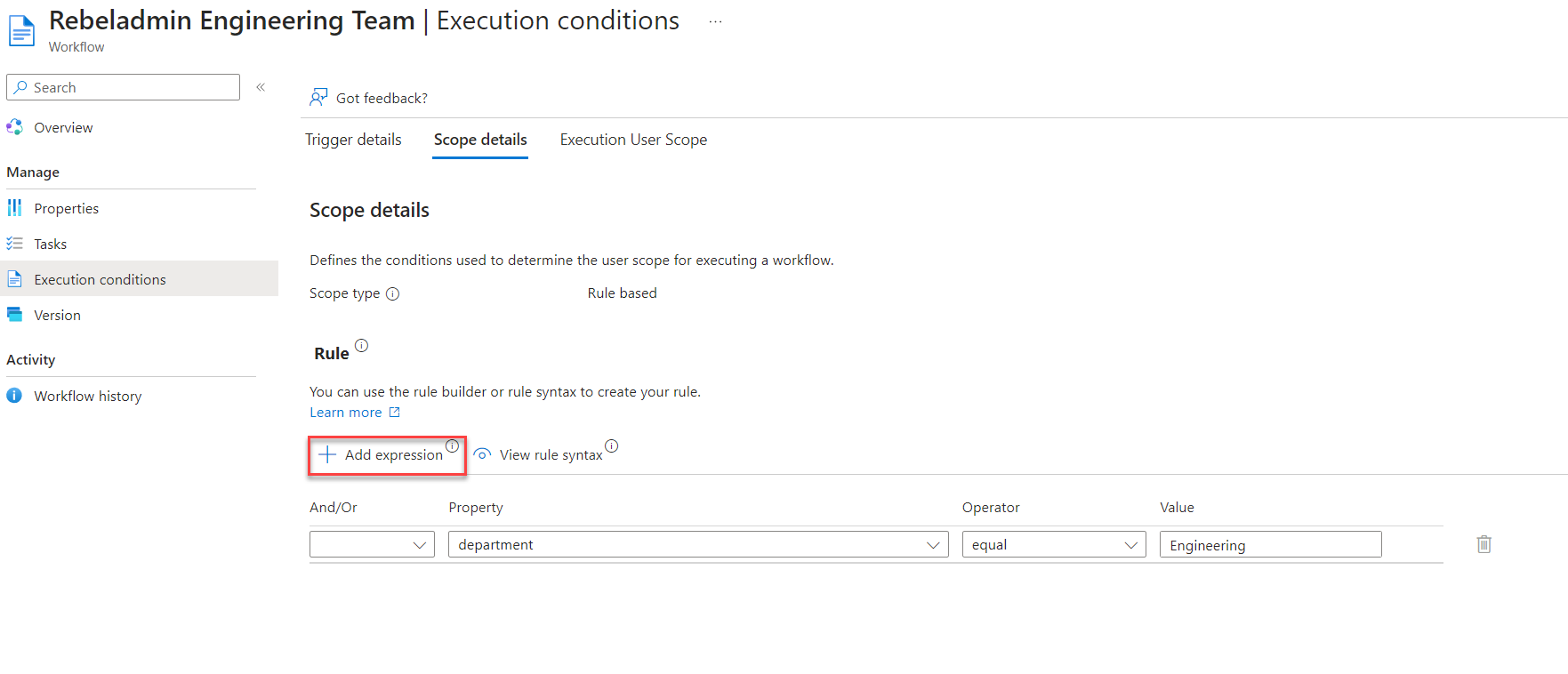This screenshot has height=674, width=1568.
Task: Click the delete rule trash icon
Action: click(x=1484, y=544)
